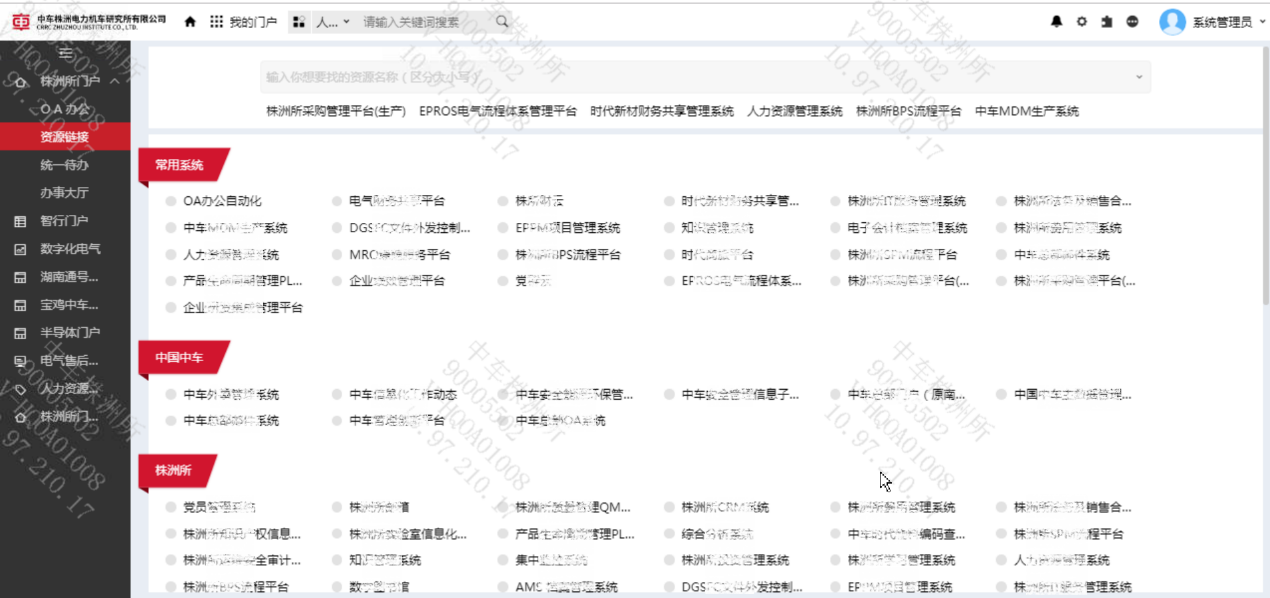Click the 智行门户 sidebar icon
Screen dimensions: 1270x598
click(x=20, y=221)
